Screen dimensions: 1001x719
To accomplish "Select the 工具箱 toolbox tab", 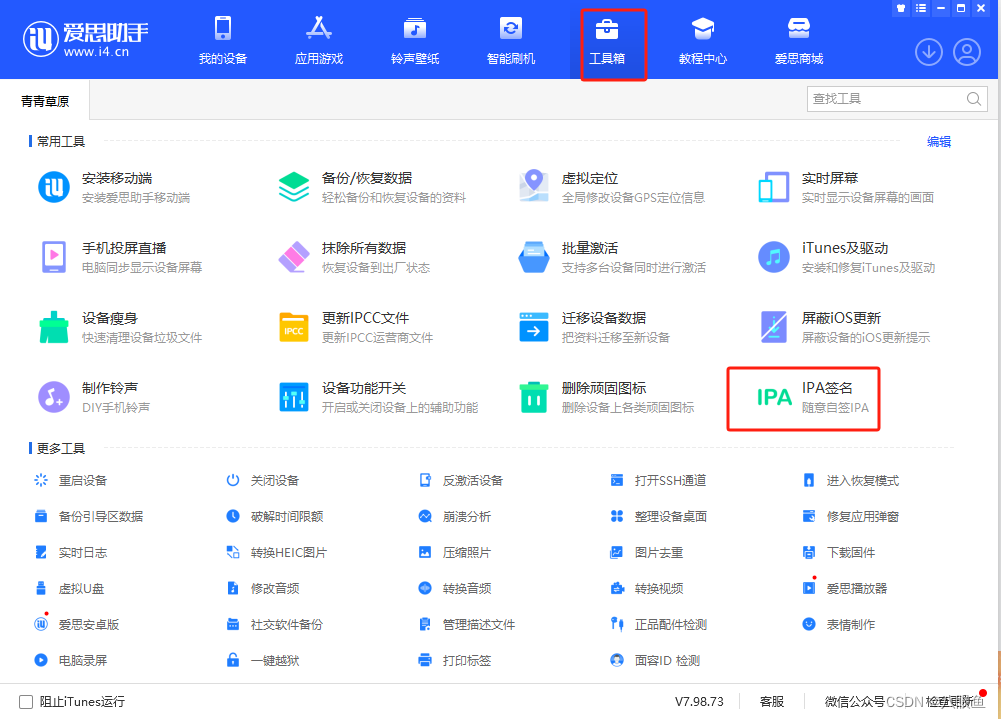I will tap(606, 40).
